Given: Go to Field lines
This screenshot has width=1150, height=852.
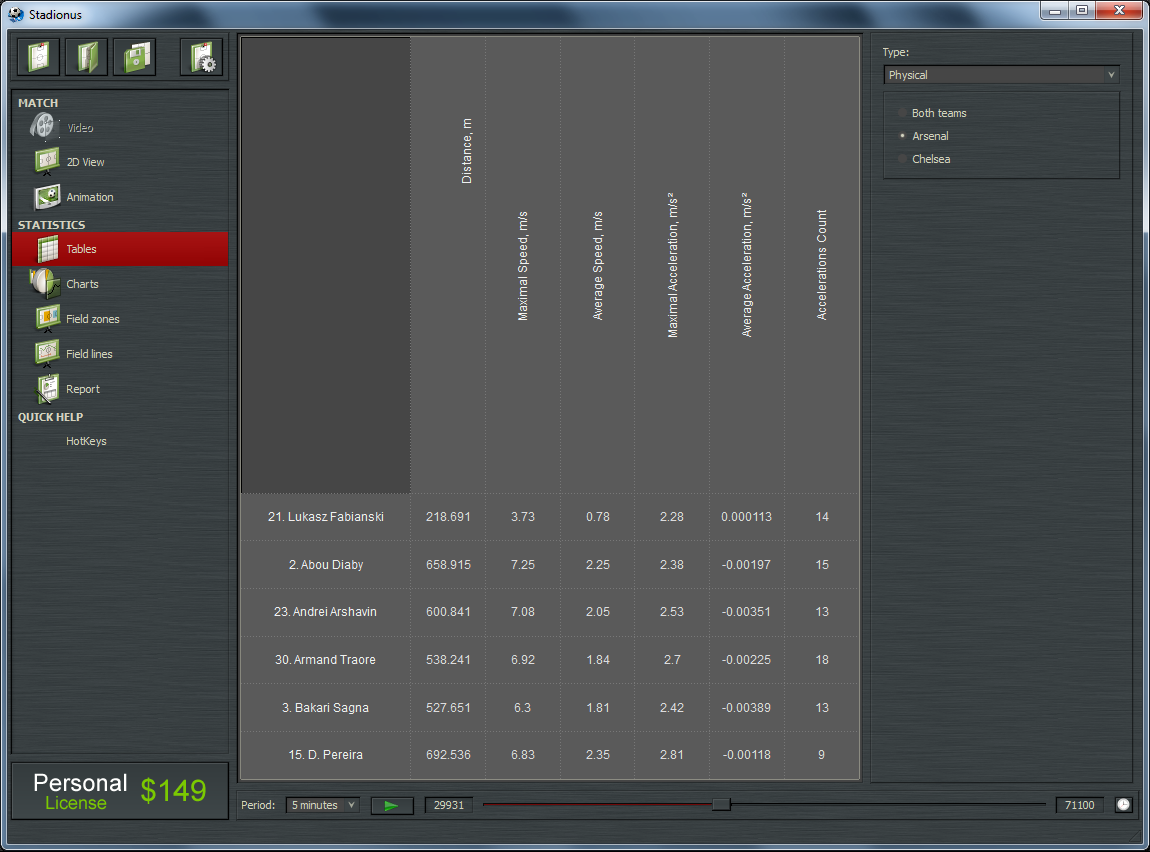Looking at the screenshot, I should click(89, 354).
